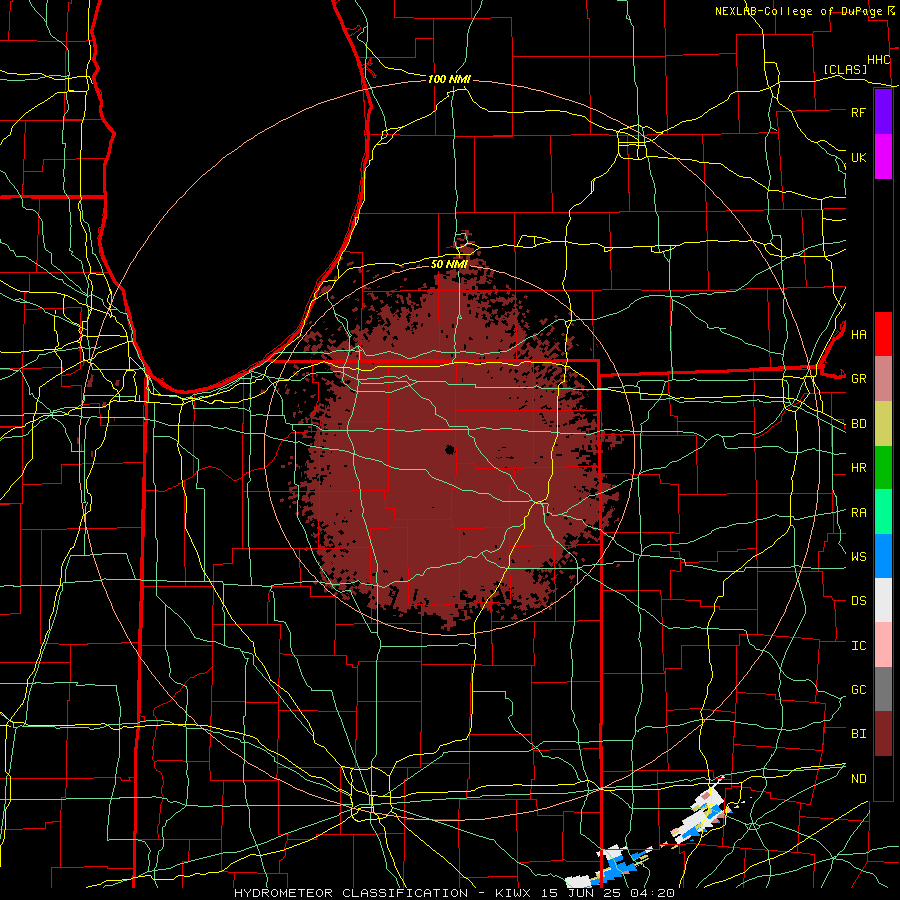Screen dimensions: 900x900
Task: Click the dark green HR legend swatch
Action: click(883, 468)
